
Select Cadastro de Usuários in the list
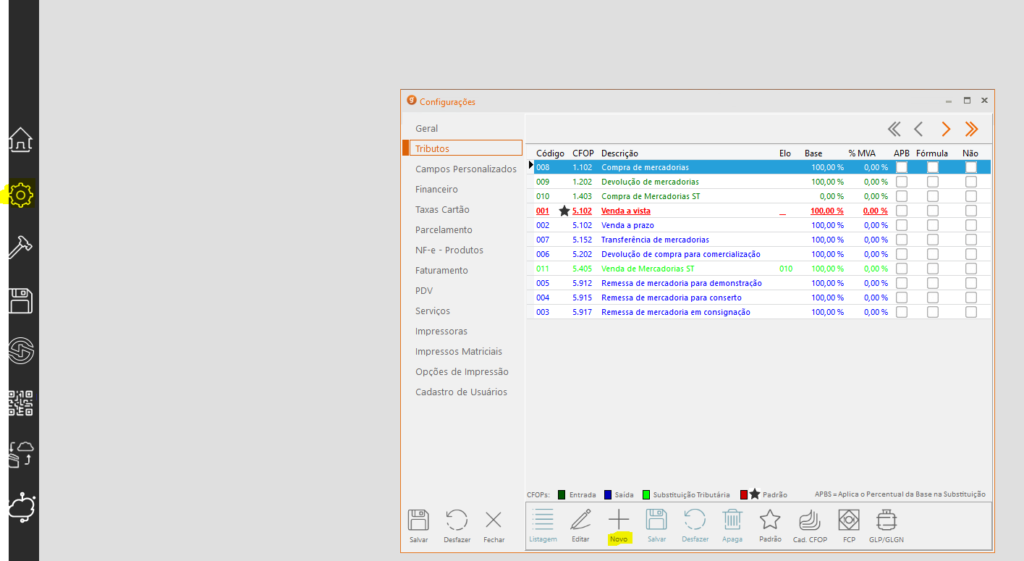[x=461, y=392]
